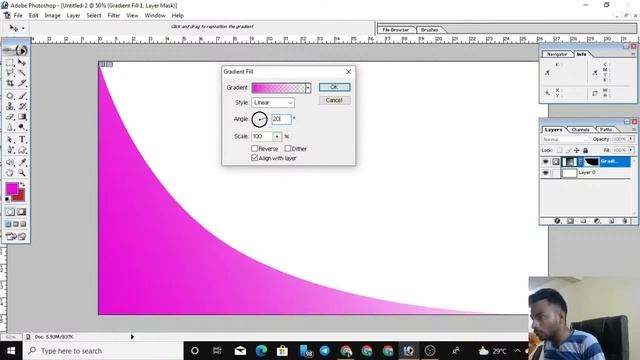Select the Blur tool
This screenshot has height=360, width=640.
click(x=10, y=127)
